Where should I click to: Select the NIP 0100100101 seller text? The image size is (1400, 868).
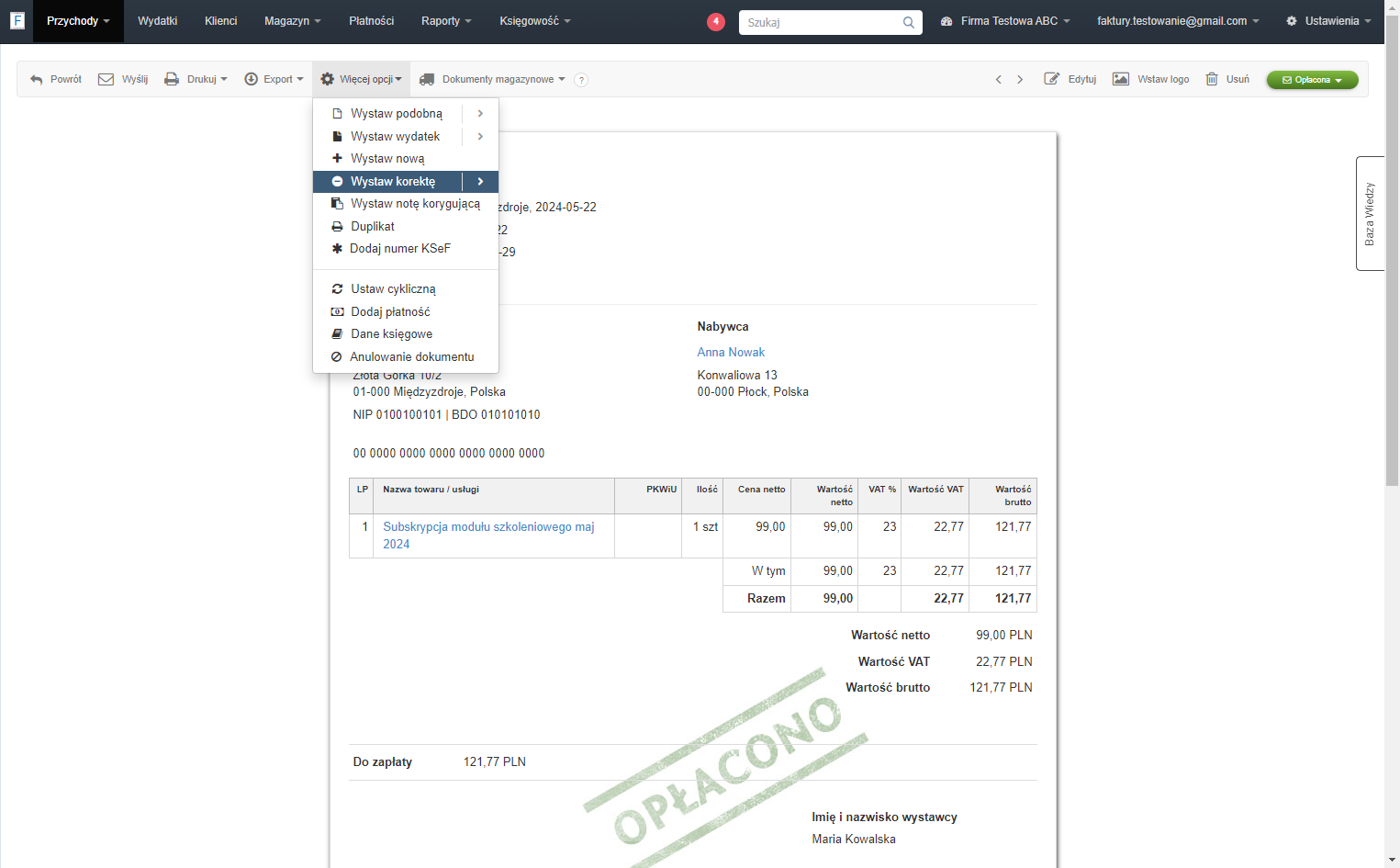398,415
